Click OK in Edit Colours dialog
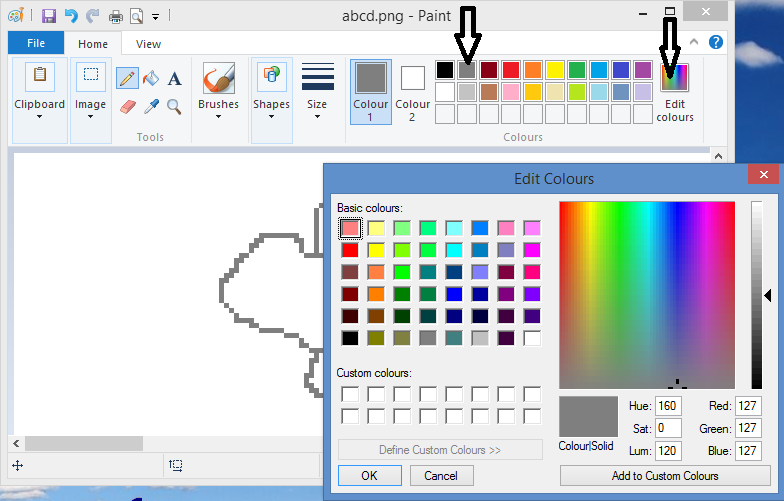Viewport: 784px width, 501px height. point(370,476)
